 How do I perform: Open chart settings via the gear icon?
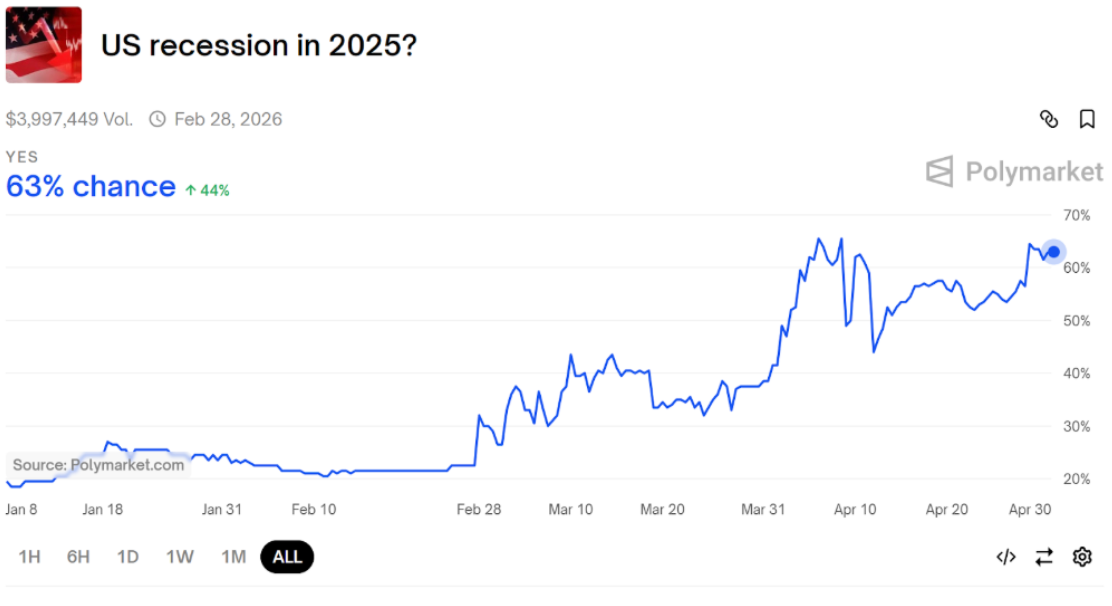(x=1082, y=557)
